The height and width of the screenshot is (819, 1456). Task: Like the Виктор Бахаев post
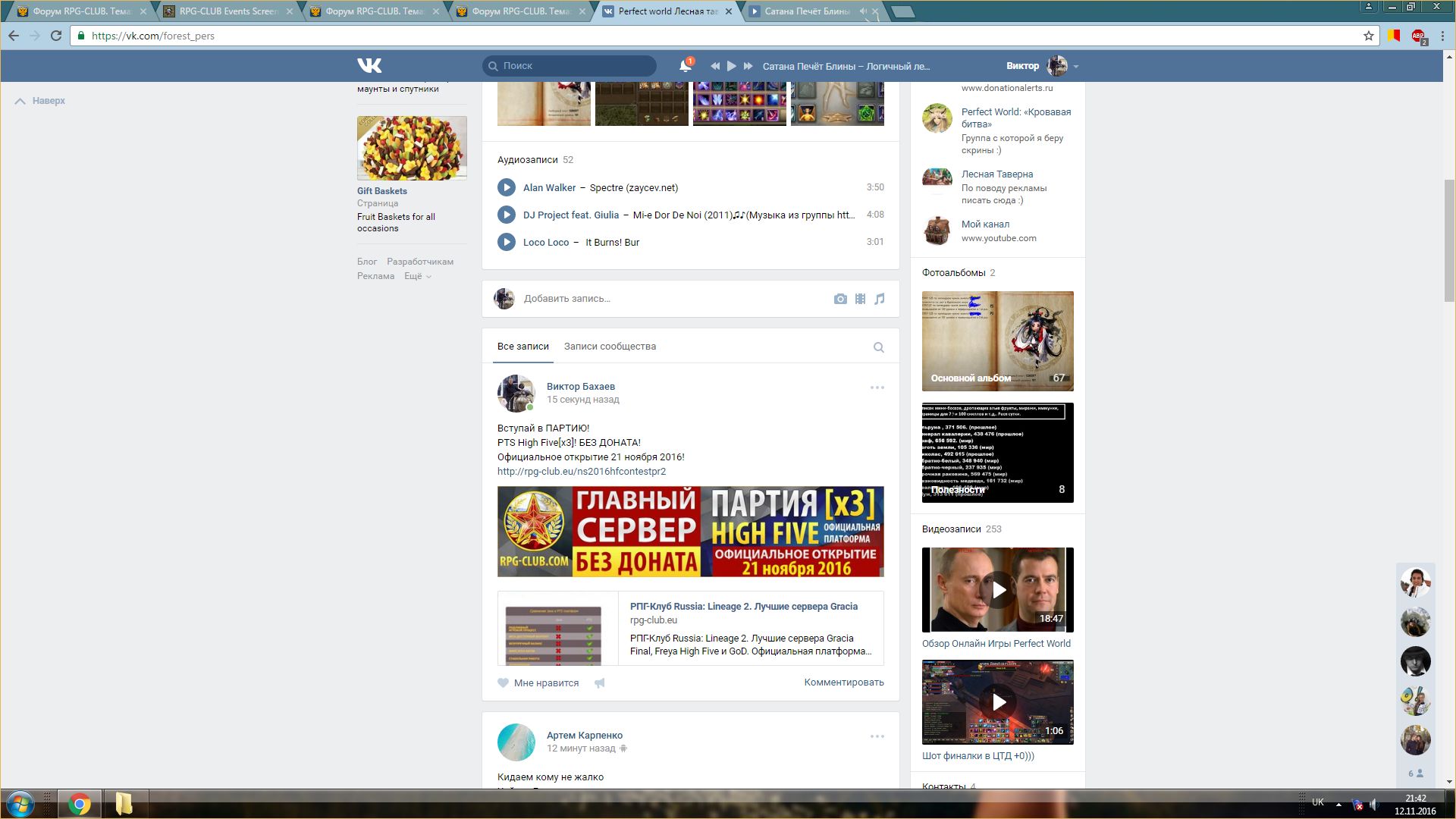pyautogui.click(x=538, y=682)
